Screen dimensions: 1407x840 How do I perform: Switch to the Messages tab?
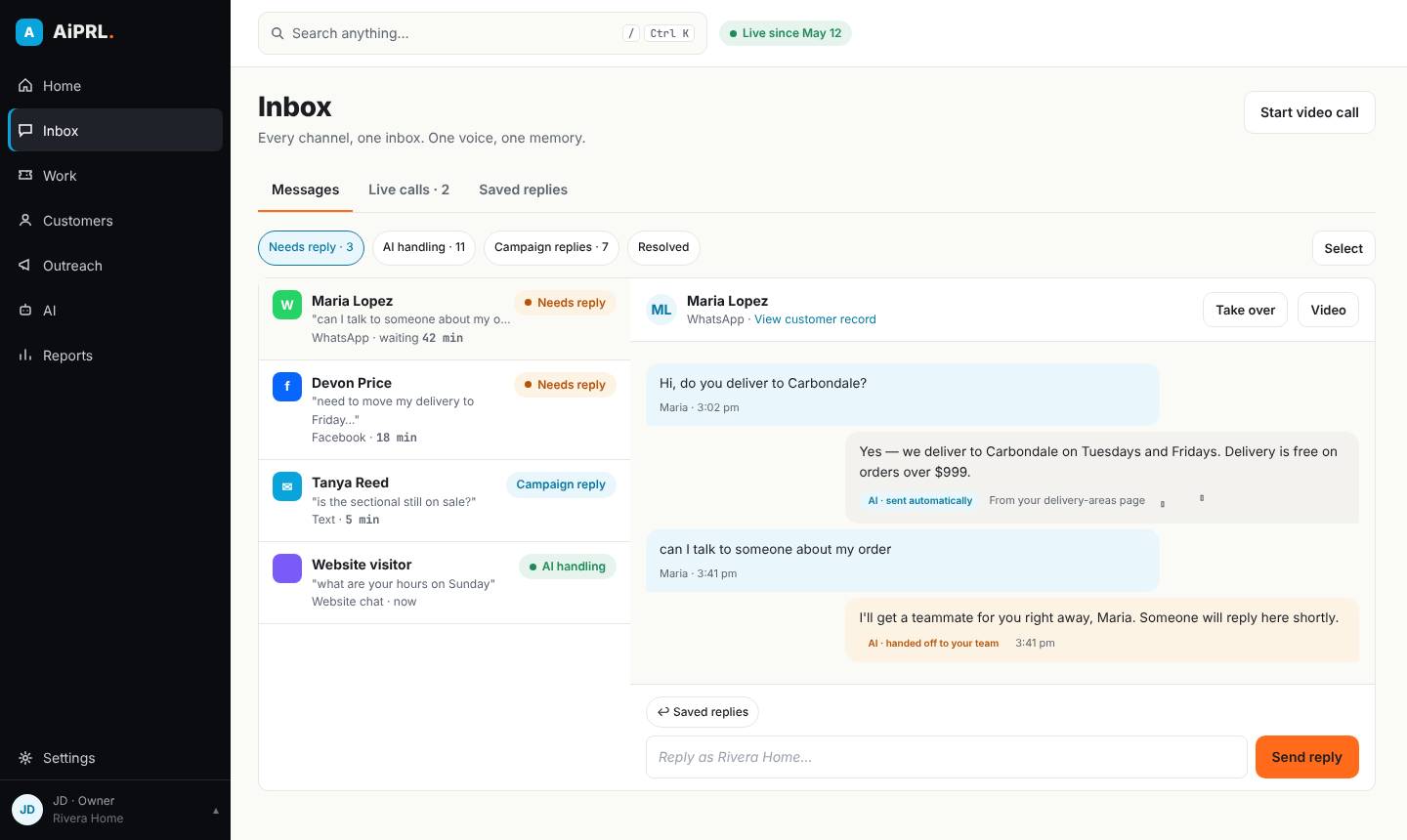(x=305, y=190)
